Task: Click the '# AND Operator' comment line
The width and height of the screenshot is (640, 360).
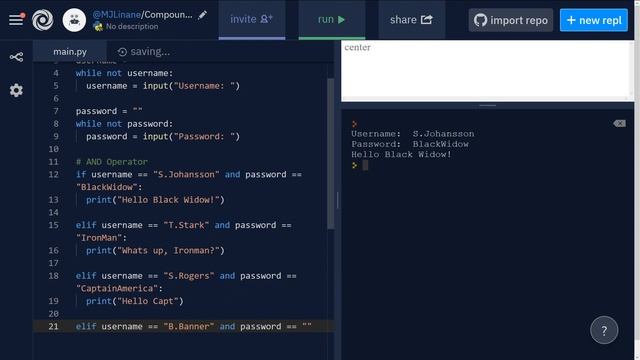Action: tap(111, 162)
